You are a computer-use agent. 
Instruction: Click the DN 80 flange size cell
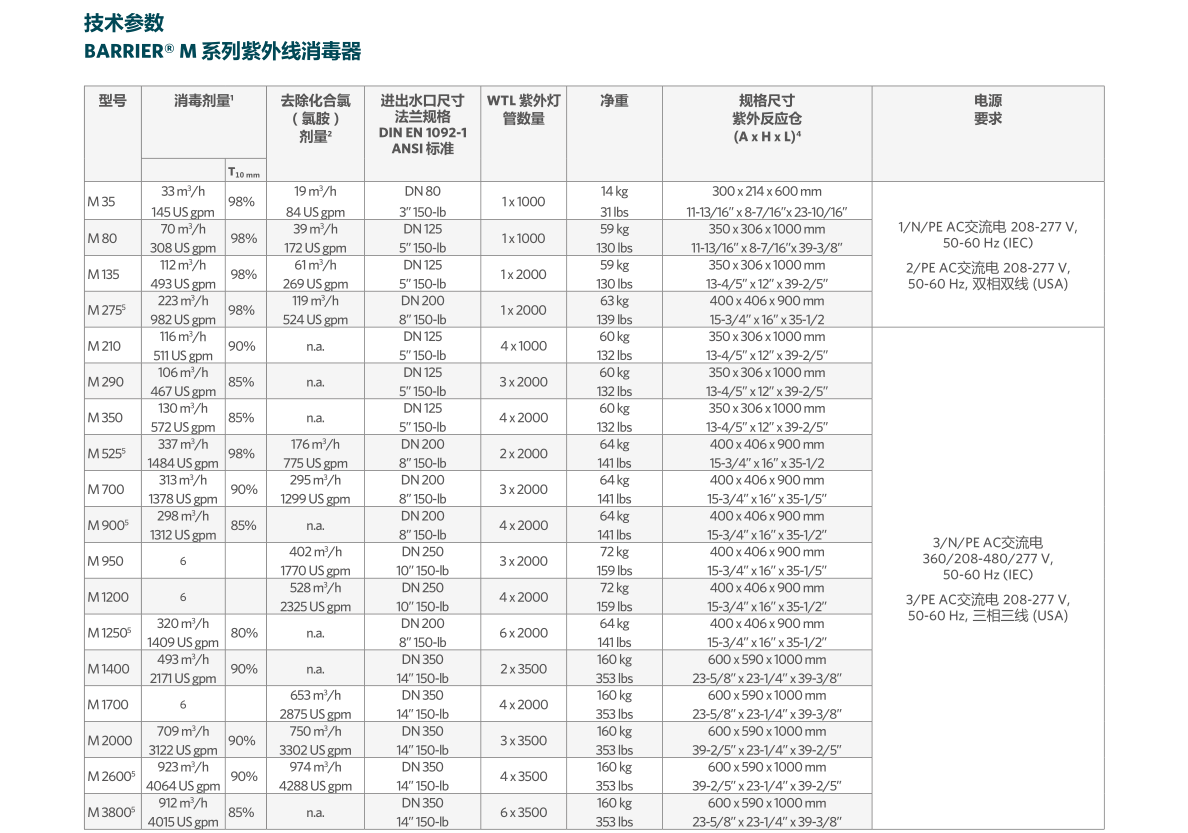(422, 191)
